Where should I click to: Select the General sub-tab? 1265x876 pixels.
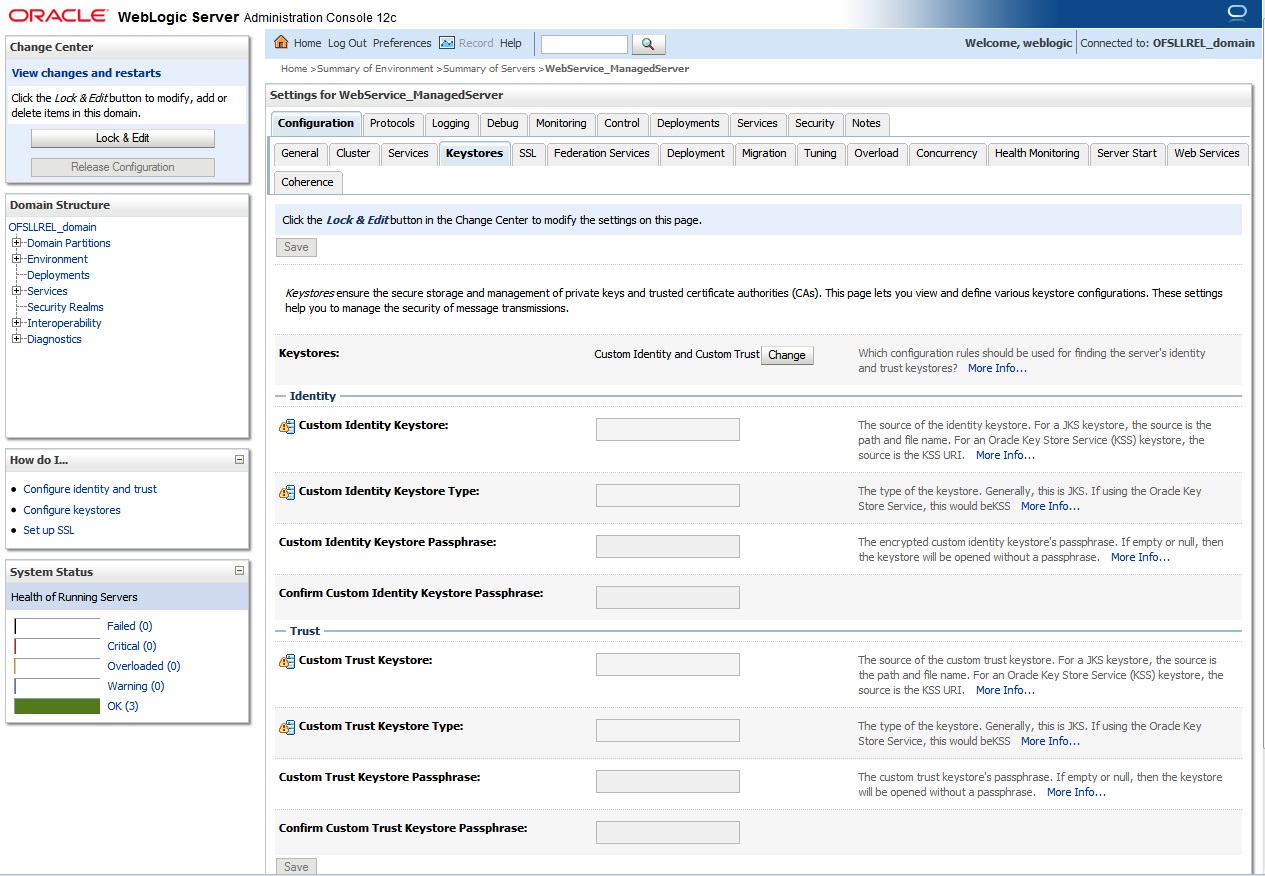(x=300, y=154)
